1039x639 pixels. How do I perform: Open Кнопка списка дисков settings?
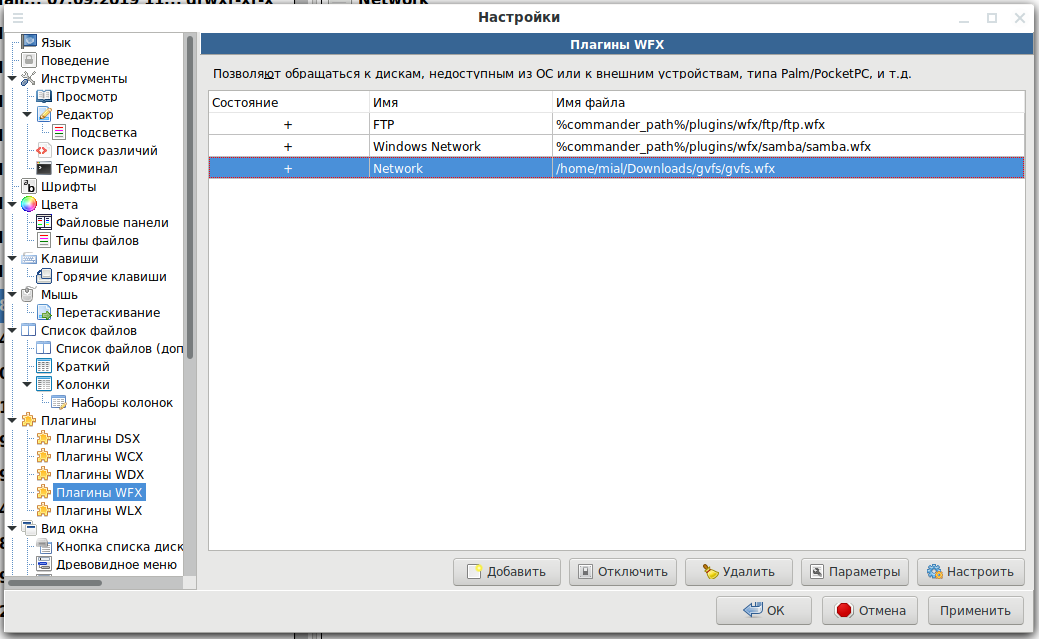pyautogui.click(x=119, y=547)
